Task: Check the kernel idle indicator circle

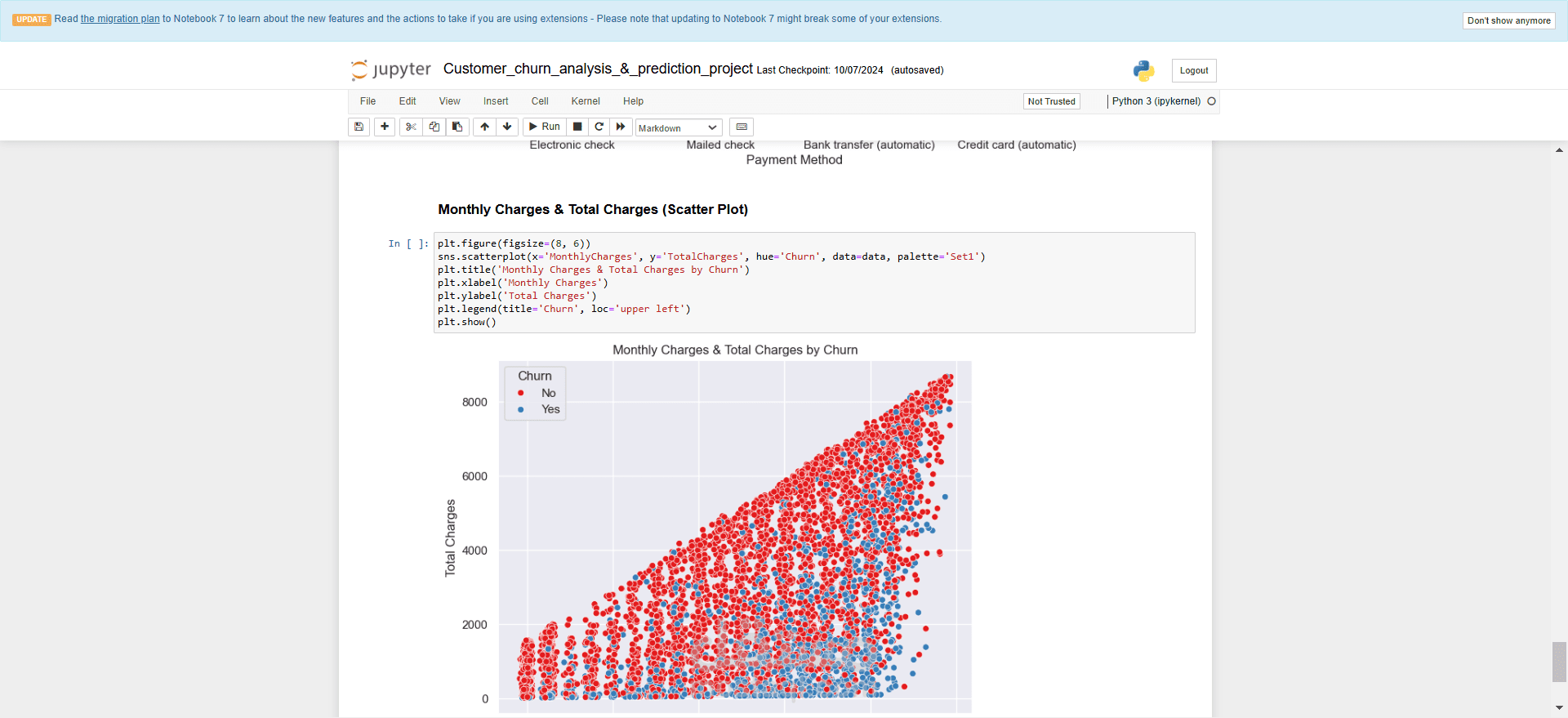Action: pos(1211,101)
